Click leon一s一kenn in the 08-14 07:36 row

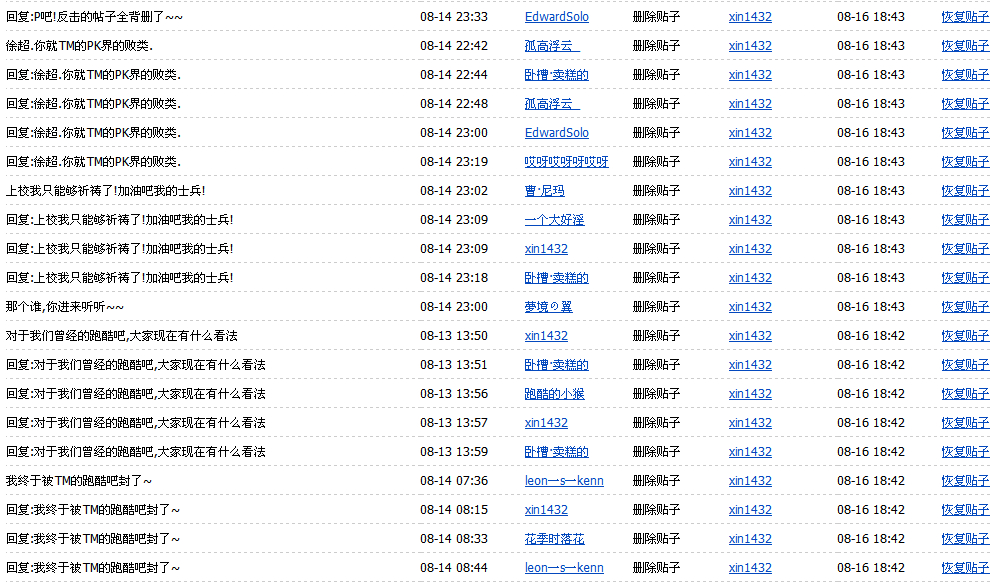pos(564,482)
